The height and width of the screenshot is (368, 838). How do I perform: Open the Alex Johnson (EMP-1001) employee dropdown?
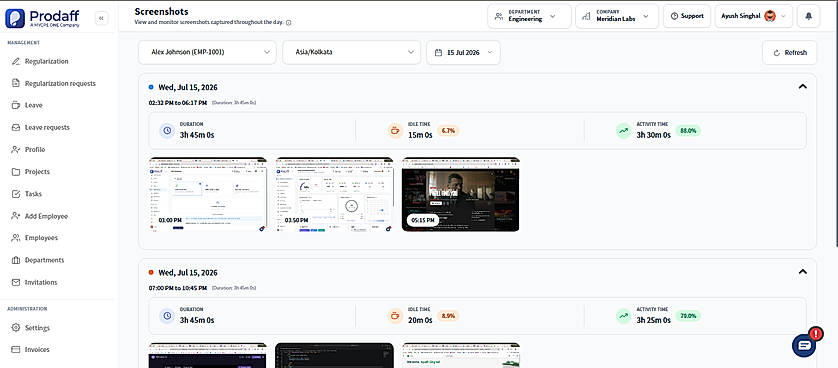[x=207, y=52]
